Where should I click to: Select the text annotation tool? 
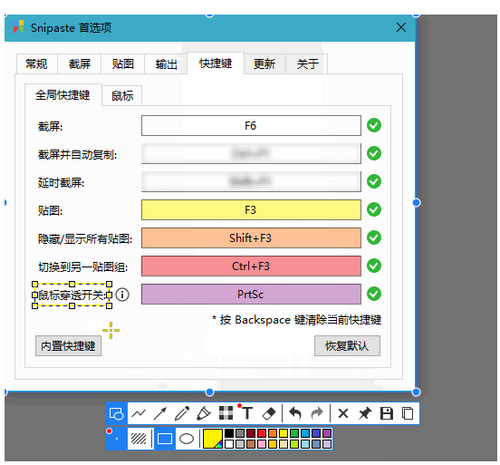247,414
